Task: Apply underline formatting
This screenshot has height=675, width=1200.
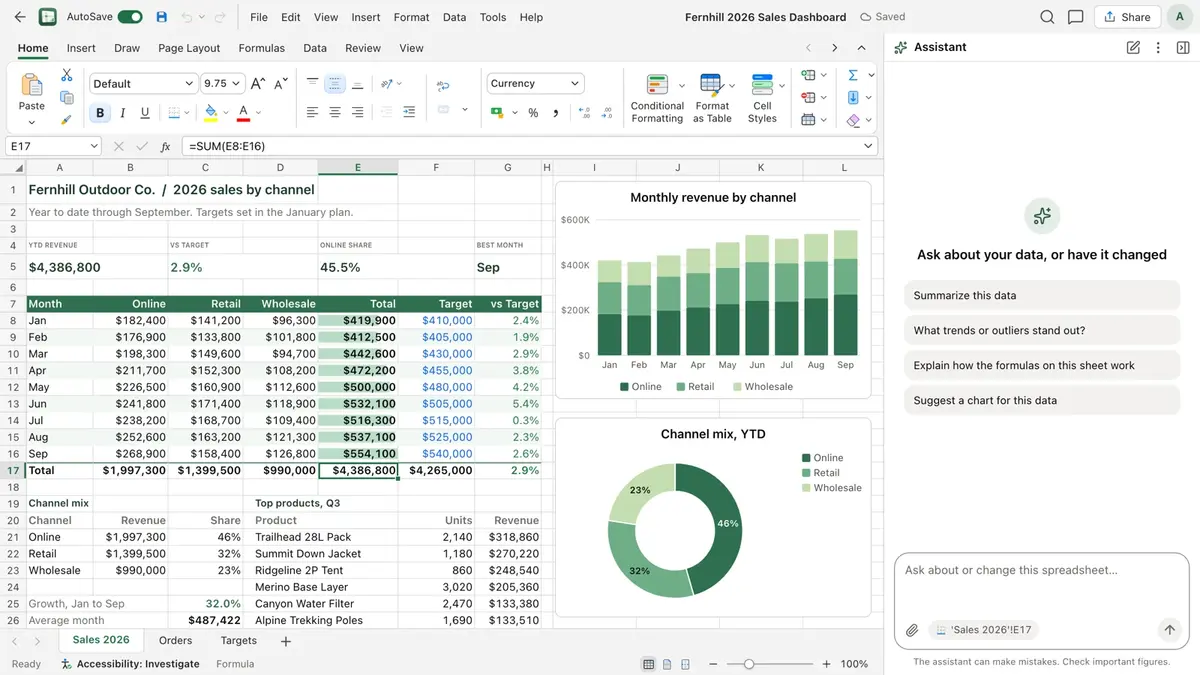Action: (145, 113)
